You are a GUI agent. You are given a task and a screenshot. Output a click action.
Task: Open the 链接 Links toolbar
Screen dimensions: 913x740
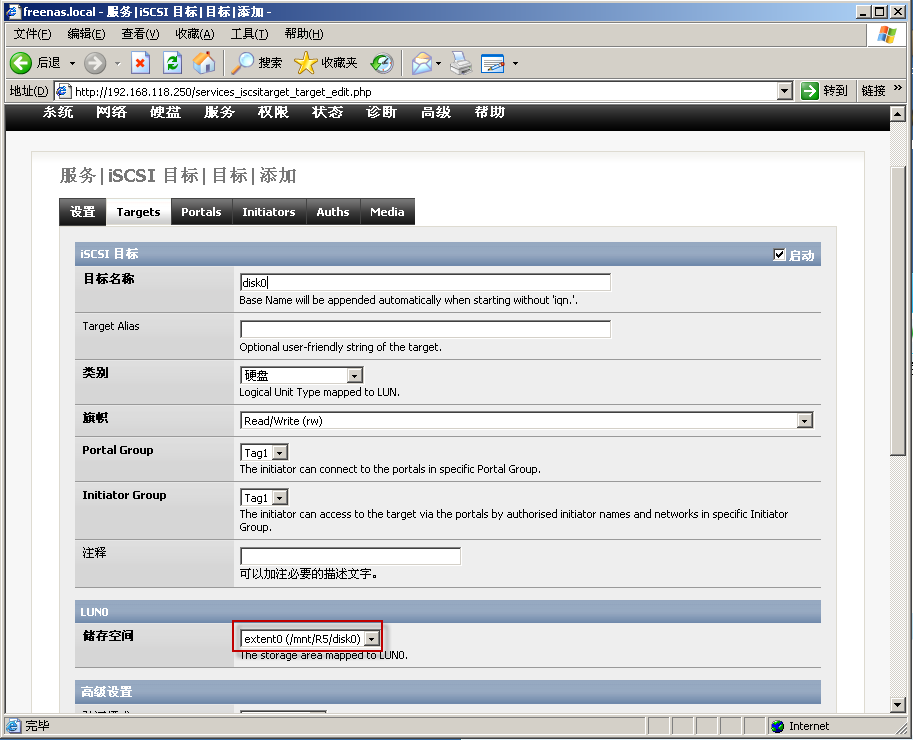[x=873, y=91]
